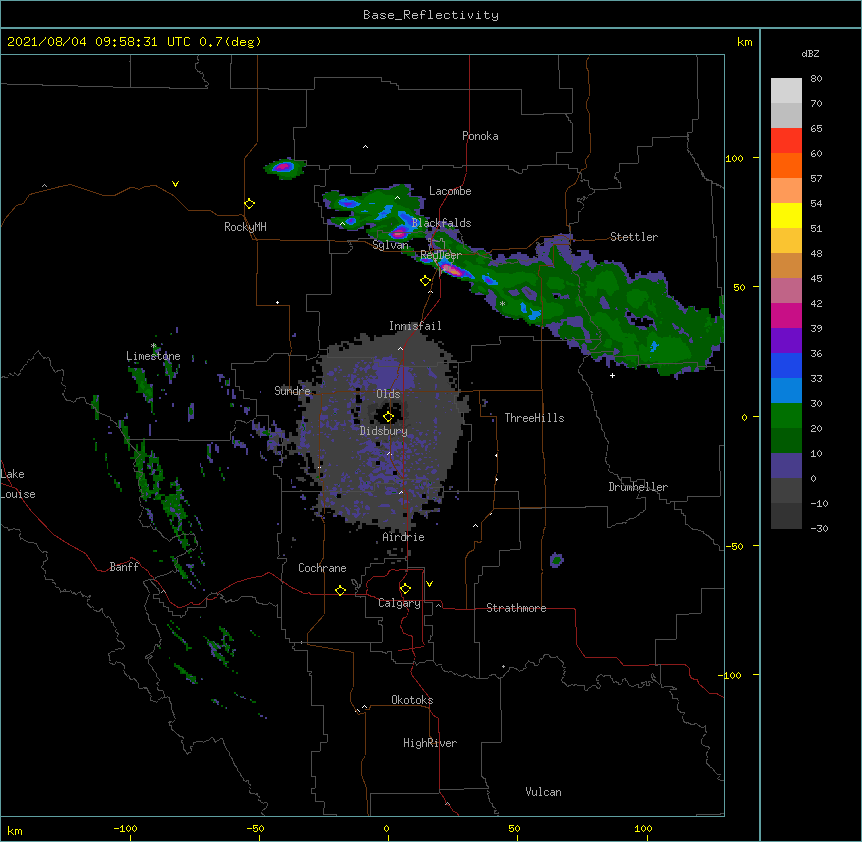Click the RockyMH label
This screenshot has height=842, width=862.
click(245, 227)
